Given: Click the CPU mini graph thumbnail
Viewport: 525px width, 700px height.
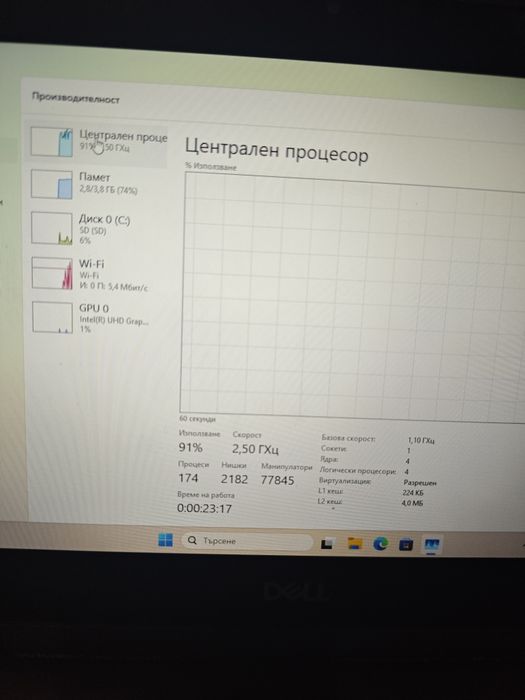Looking at the screenshot, I should coord(51,142).
